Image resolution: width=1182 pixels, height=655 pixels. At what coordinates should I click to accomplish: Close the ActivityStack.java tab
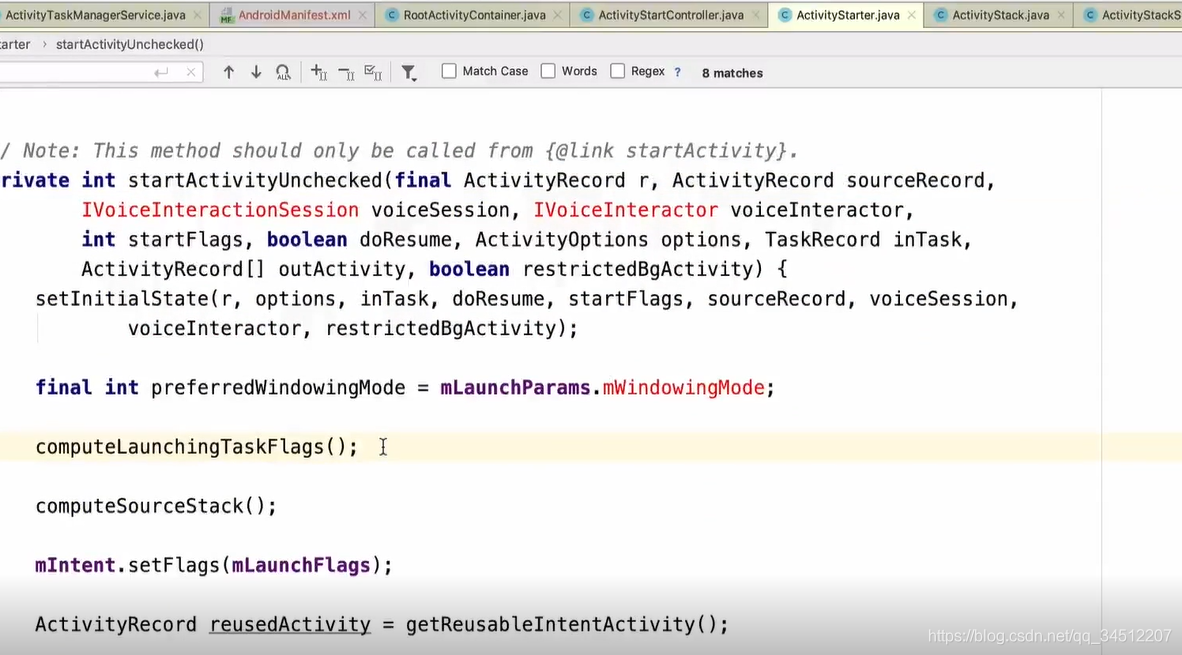(1061, 15)
